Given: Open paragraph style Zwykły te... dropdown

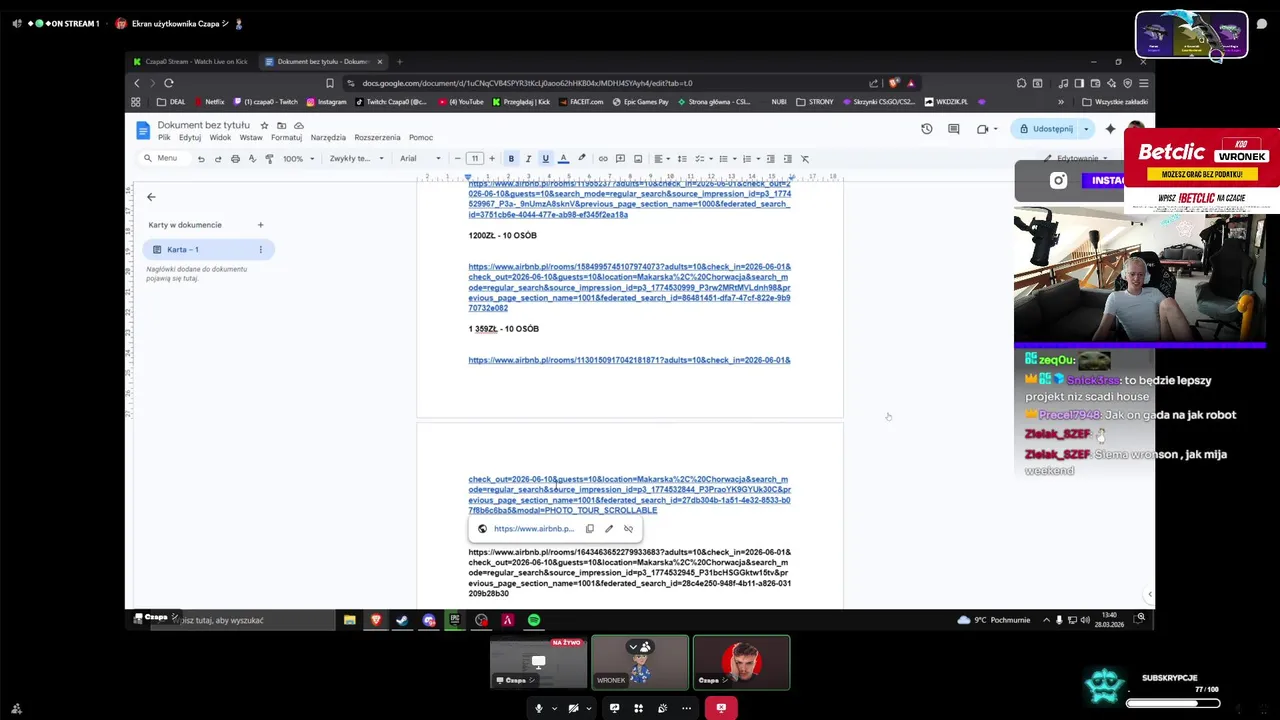Looking at the screenshot, I should click(357, 159).
